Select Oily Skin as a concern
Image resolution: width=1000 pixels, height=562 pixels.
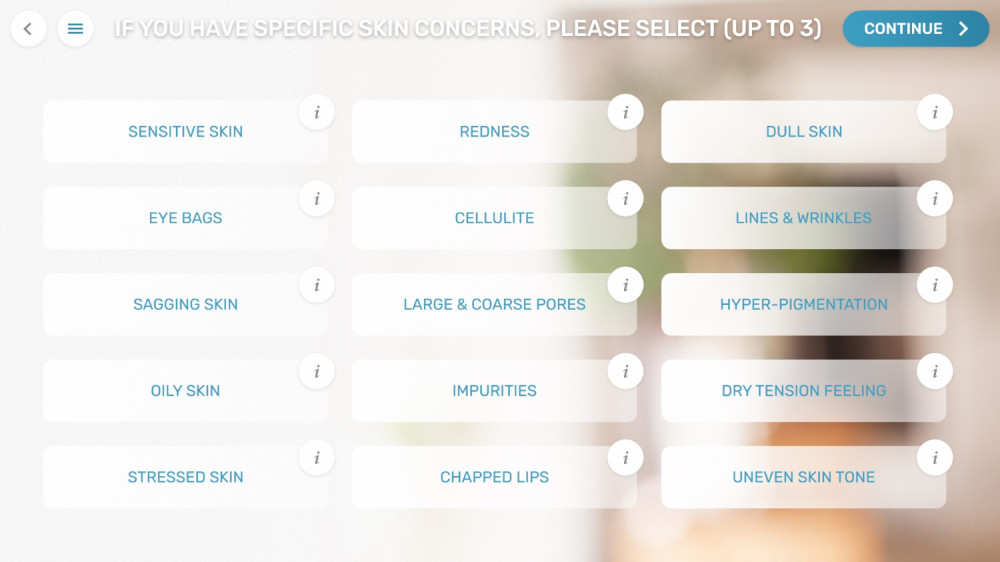[185, 391]
